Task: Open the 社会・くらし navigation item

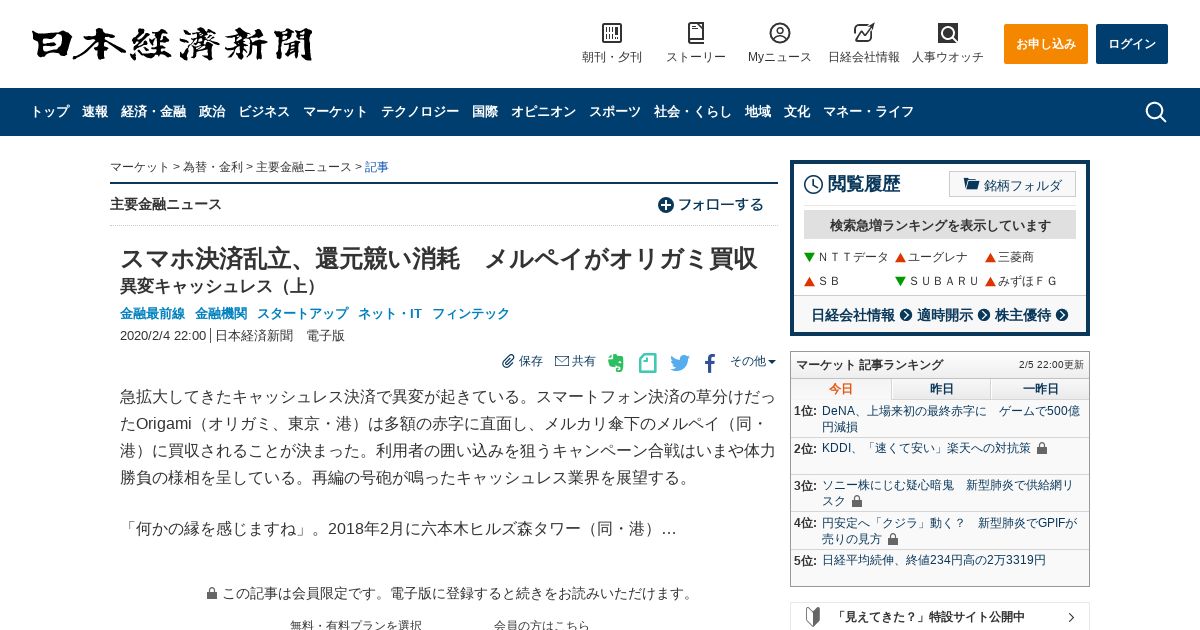Action: (x=693, y=112)
